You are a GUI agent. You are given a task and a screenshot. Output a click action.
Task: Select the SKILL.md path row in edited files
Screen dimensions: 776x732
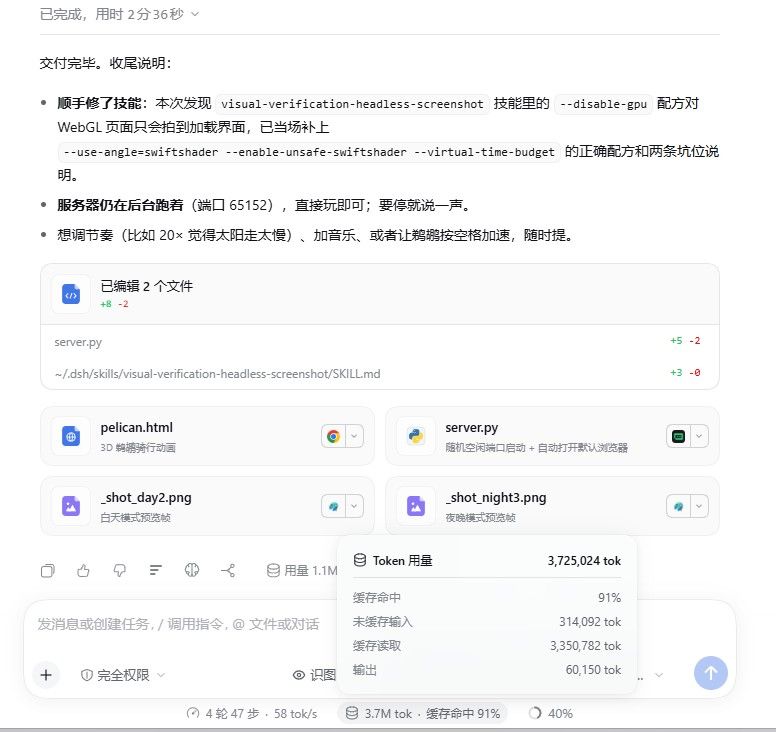[380, 373]
